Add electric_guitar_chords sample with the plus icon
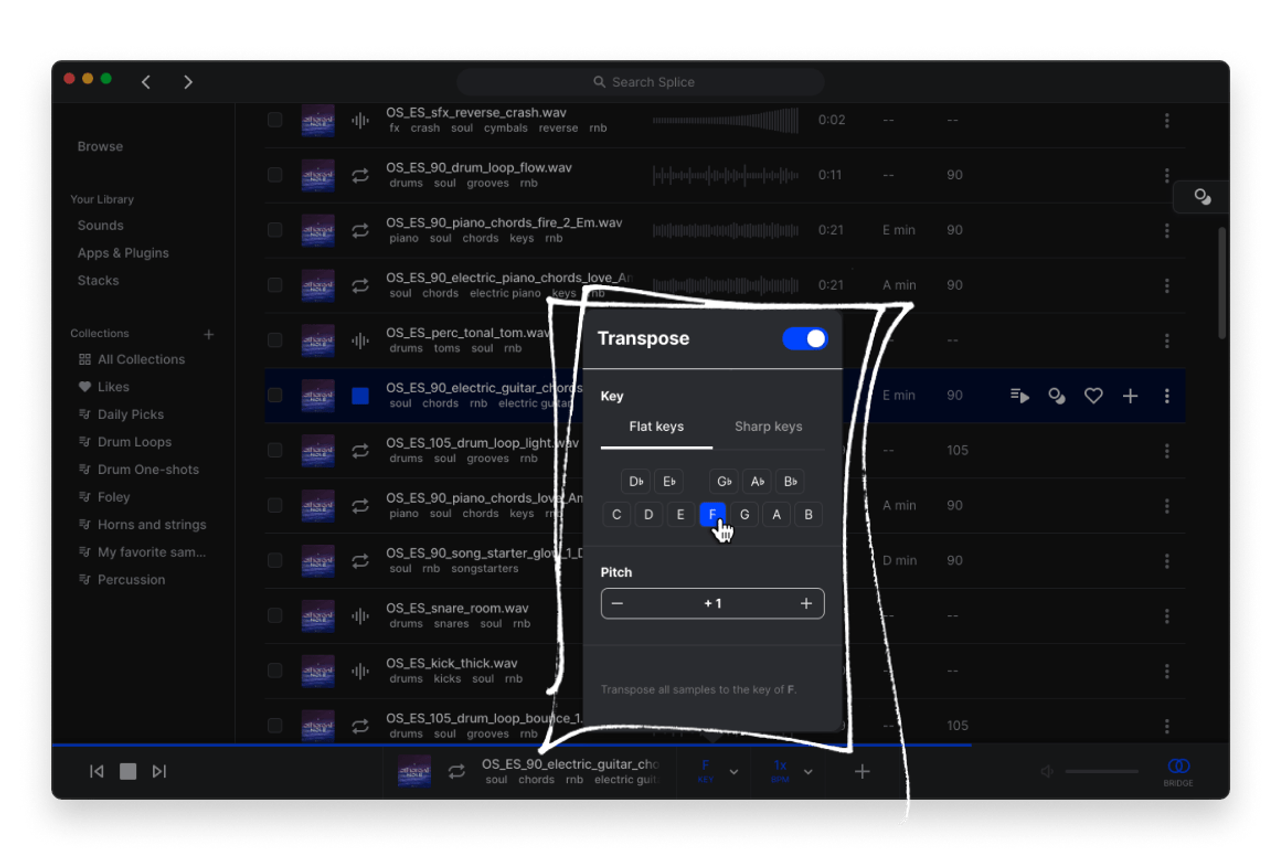 [1130, 396]
